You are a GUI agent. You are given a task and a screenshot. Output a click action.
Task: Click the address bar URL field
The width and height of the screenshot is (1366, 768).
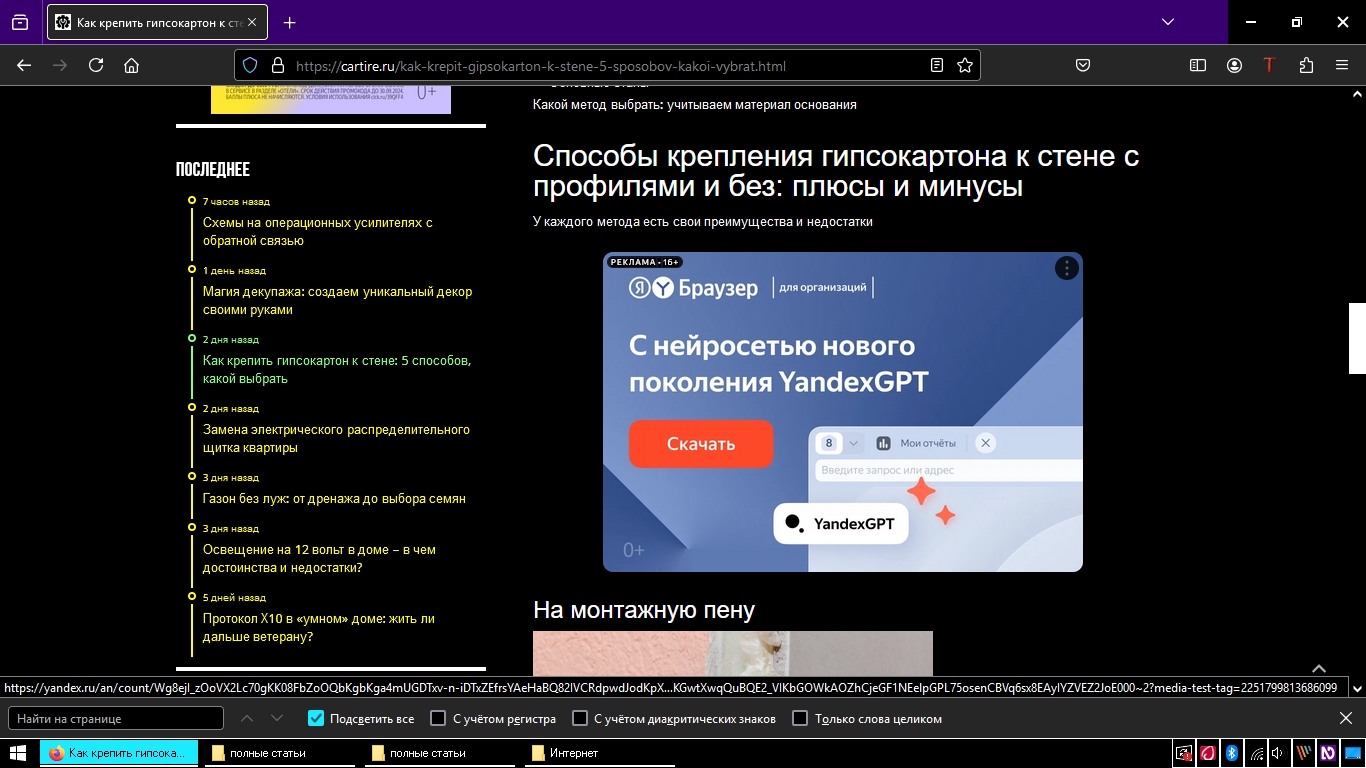(x=607, y=66)
